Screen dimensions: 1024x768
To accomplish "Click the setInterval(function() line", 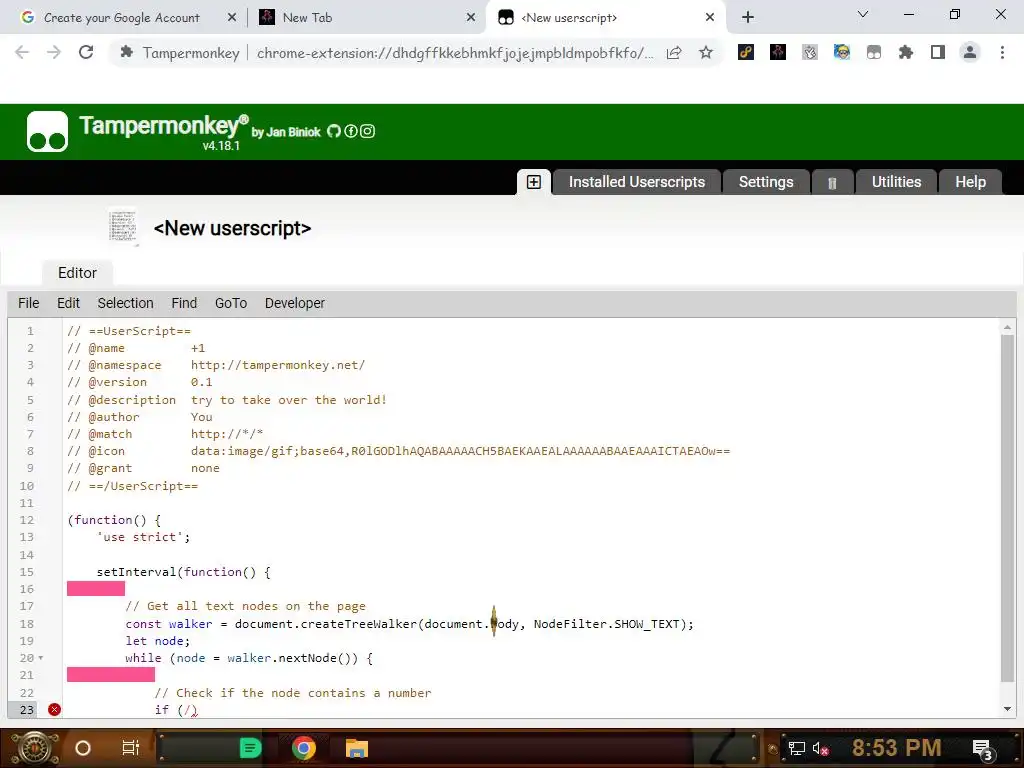I will tap(184, 572).
